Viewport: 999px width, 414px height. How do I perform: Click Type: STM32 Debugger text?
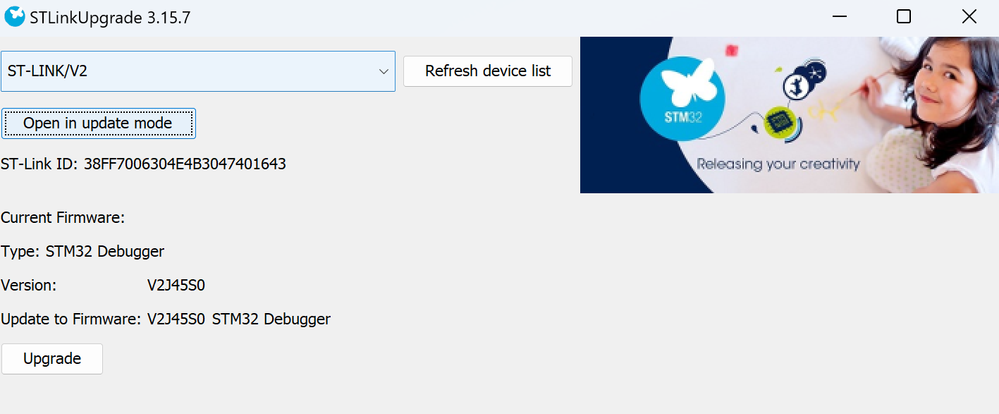point(83,251)
